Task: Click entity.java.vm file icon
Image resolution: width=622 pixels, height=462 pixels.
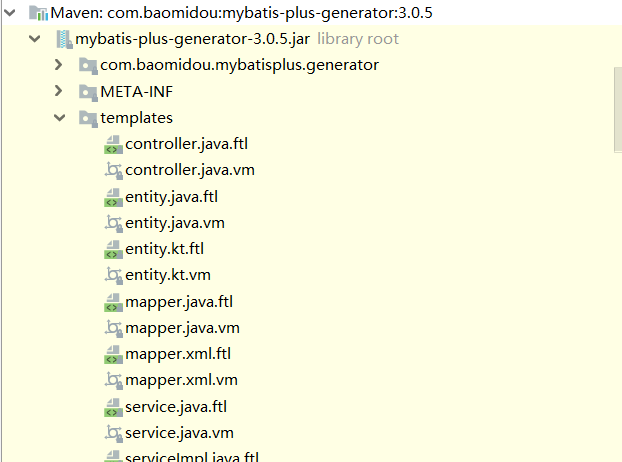Action: pyautogui.click(x=113, y=223)
